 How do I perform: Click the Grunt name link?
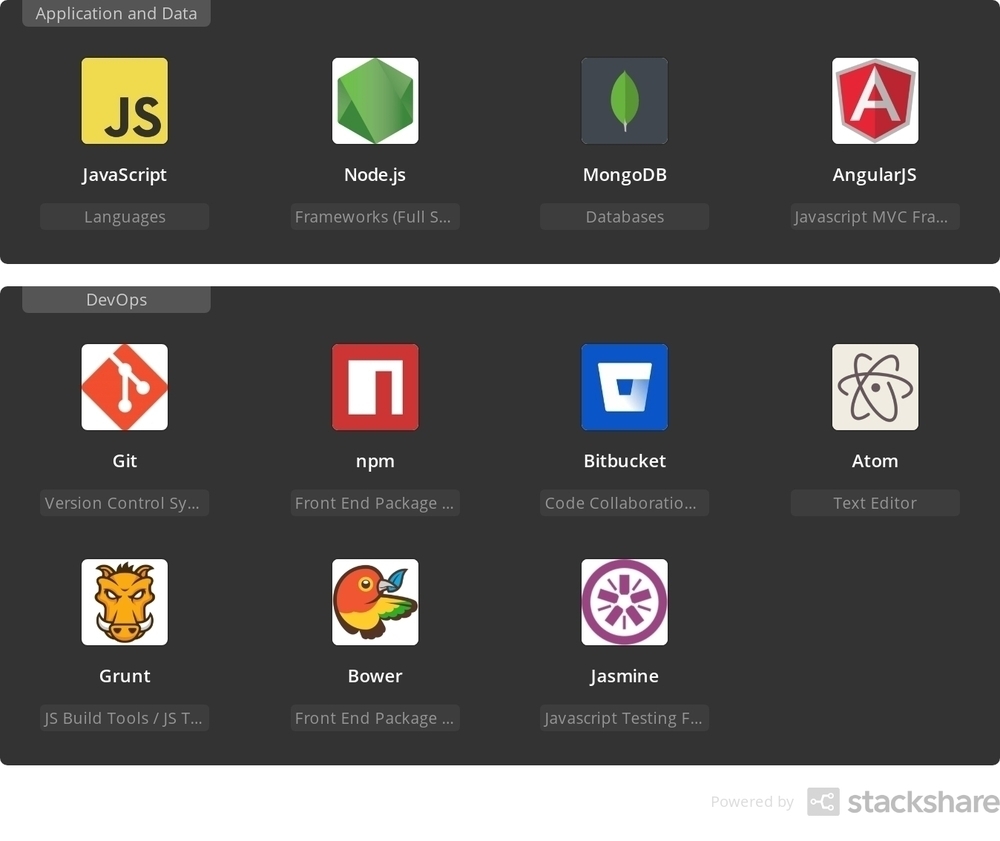coord(124,676)
